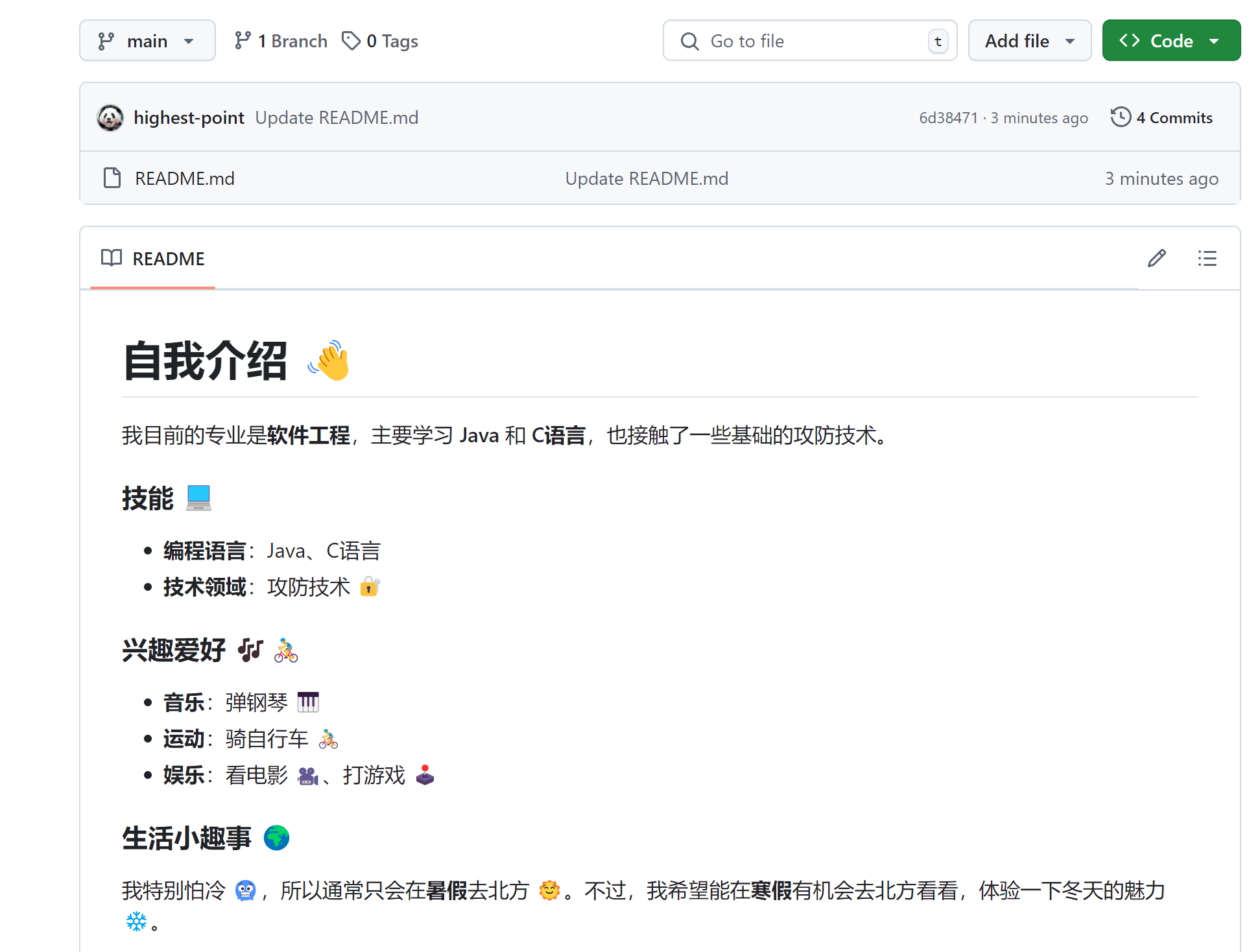This screenshot has height=952, width=1249.
Task: Click the branch icon beside 1 Branch
Action: coord(243,41)
